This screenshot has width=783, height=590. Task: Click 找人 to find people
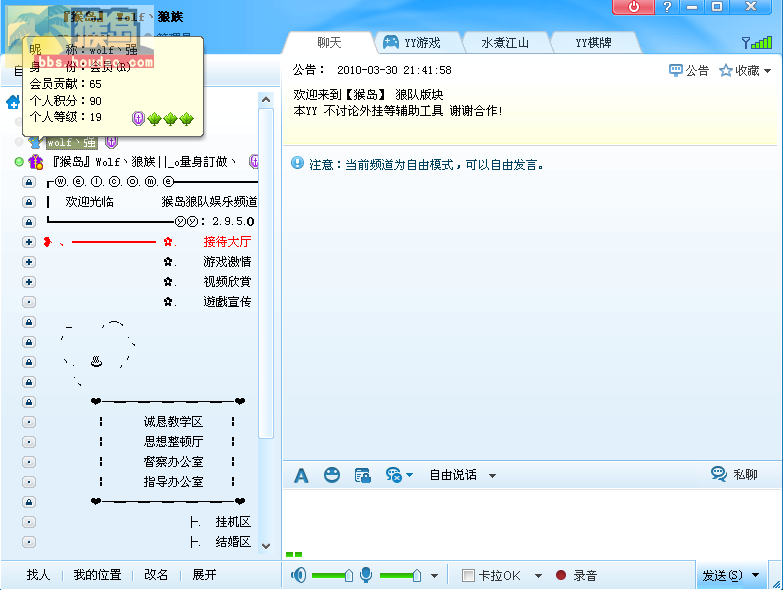coord(38,575)
